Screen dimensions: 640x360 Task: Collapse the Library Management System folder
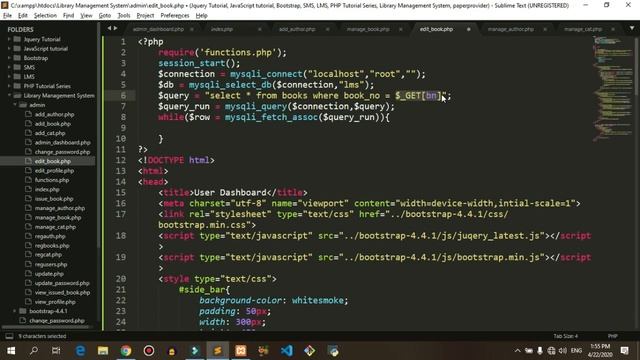(9, 96)
